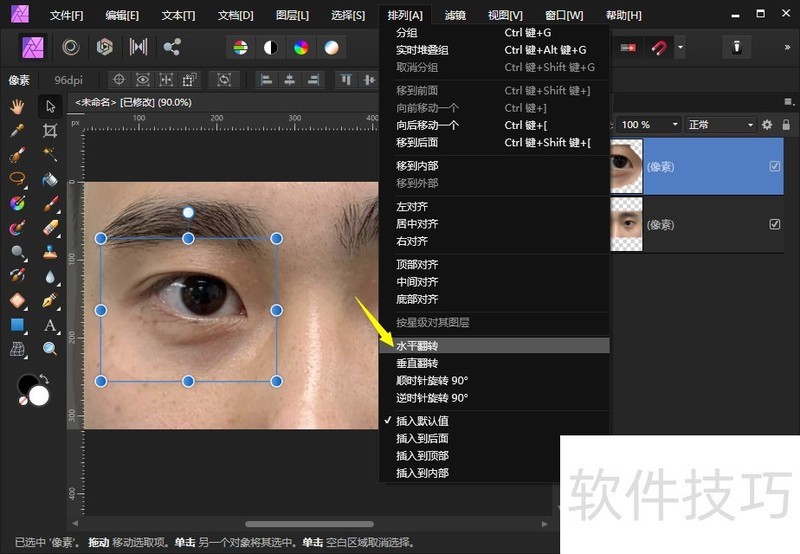This screenshot has height=554, width=800.
Task: Select the Color Picker eyedropper tool
Action: coord(17,131)
